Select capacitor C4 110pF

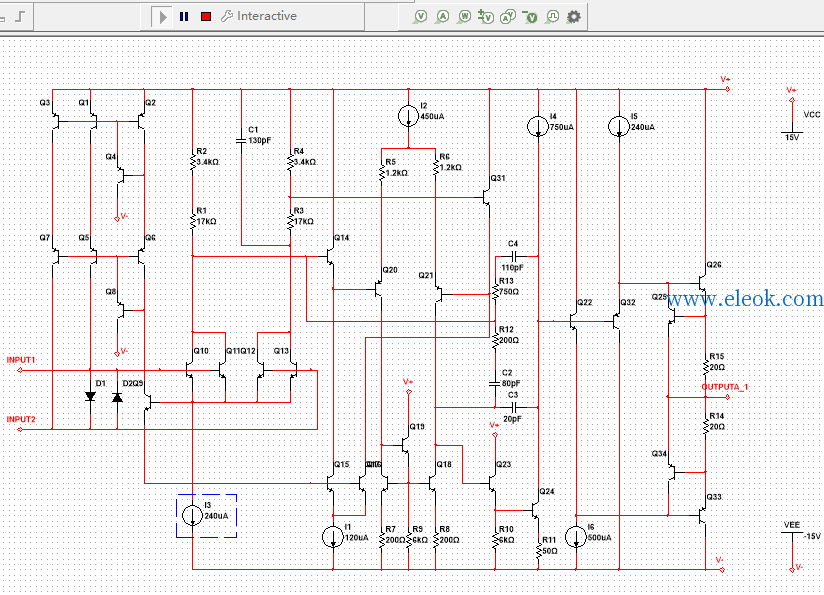516,257
